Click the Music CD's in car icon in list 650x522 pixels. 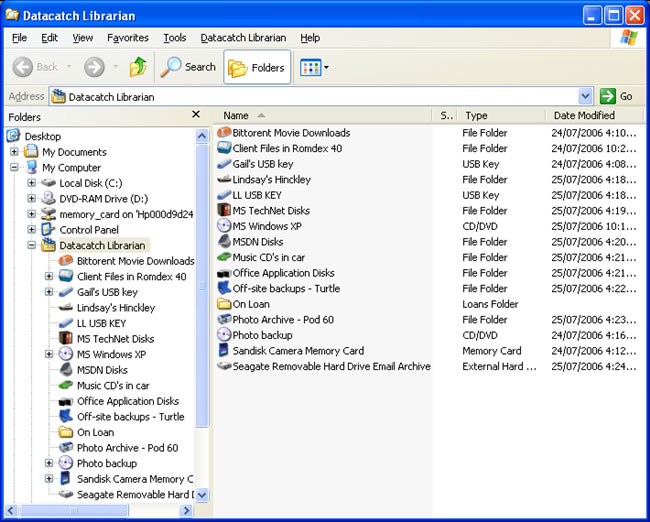click(x=224, y=257)
